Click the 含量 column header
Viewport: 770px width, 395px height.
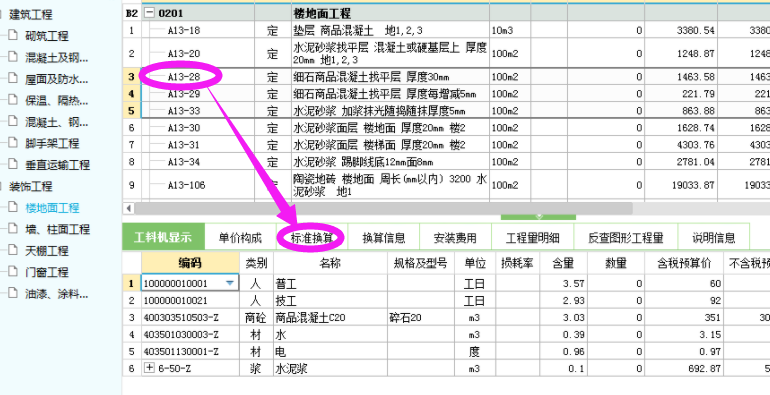563,263
